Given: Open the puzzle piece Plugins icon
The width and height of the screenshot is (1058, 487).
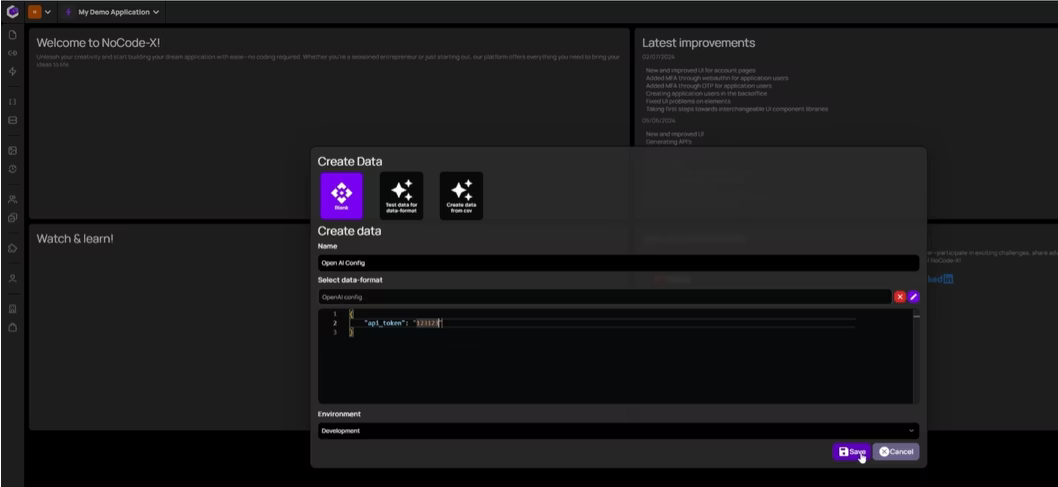Looking at the screenshot, I should [12, 248].
